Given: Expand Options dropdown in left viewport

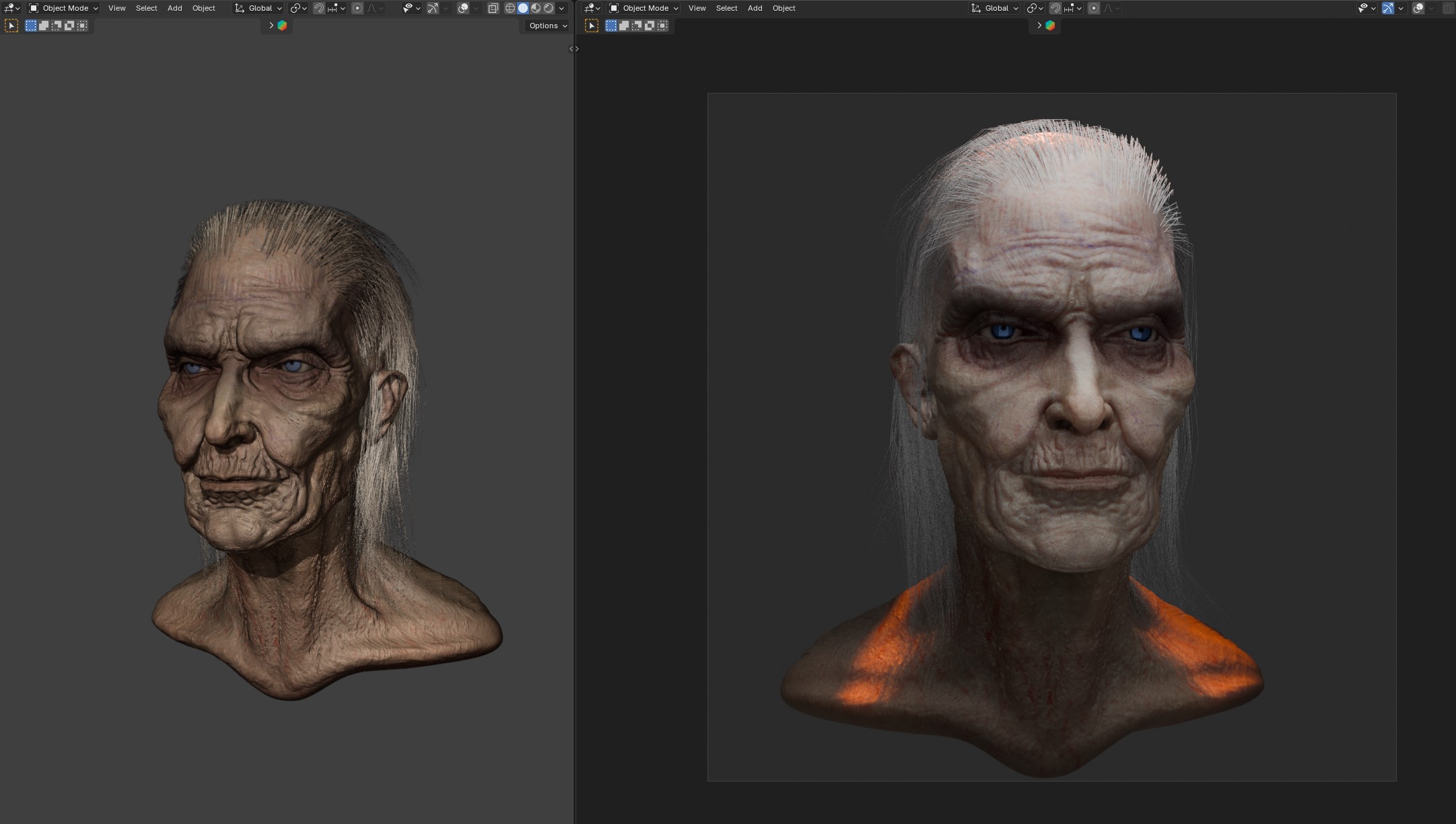Looking at the screenshot, I should click(547, 26).
